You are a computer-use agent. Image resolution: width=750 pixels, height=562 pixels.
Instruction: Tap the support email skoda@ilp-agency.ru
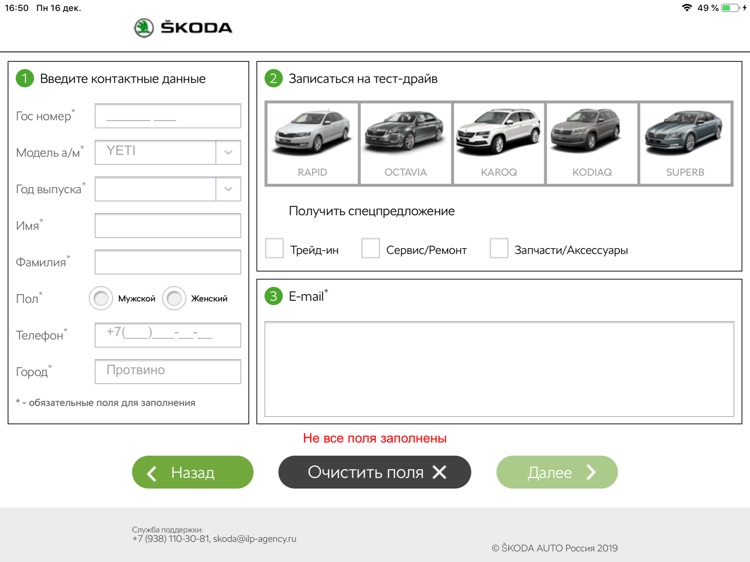pyautogui.click(x=254, y=539)
